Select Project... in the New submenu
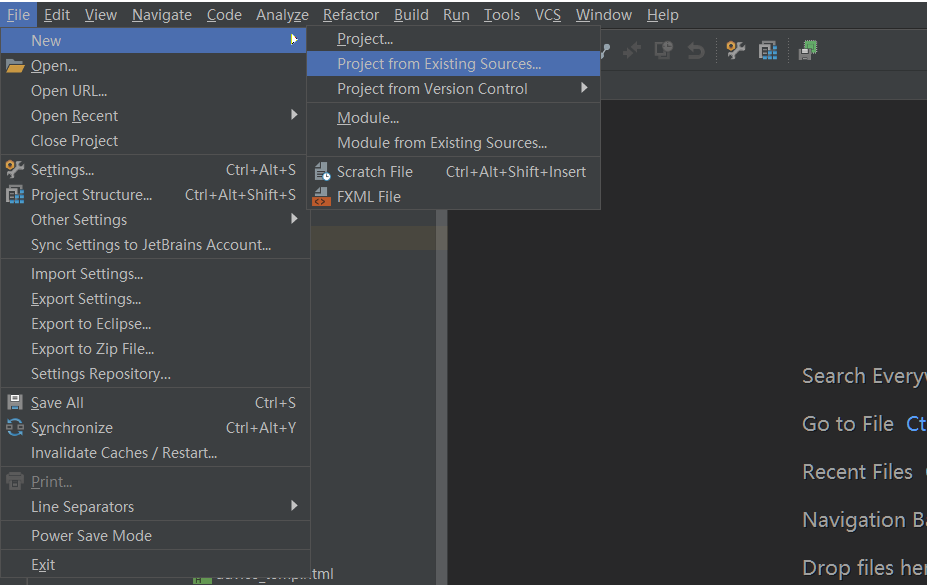 [x=453, y=39]
